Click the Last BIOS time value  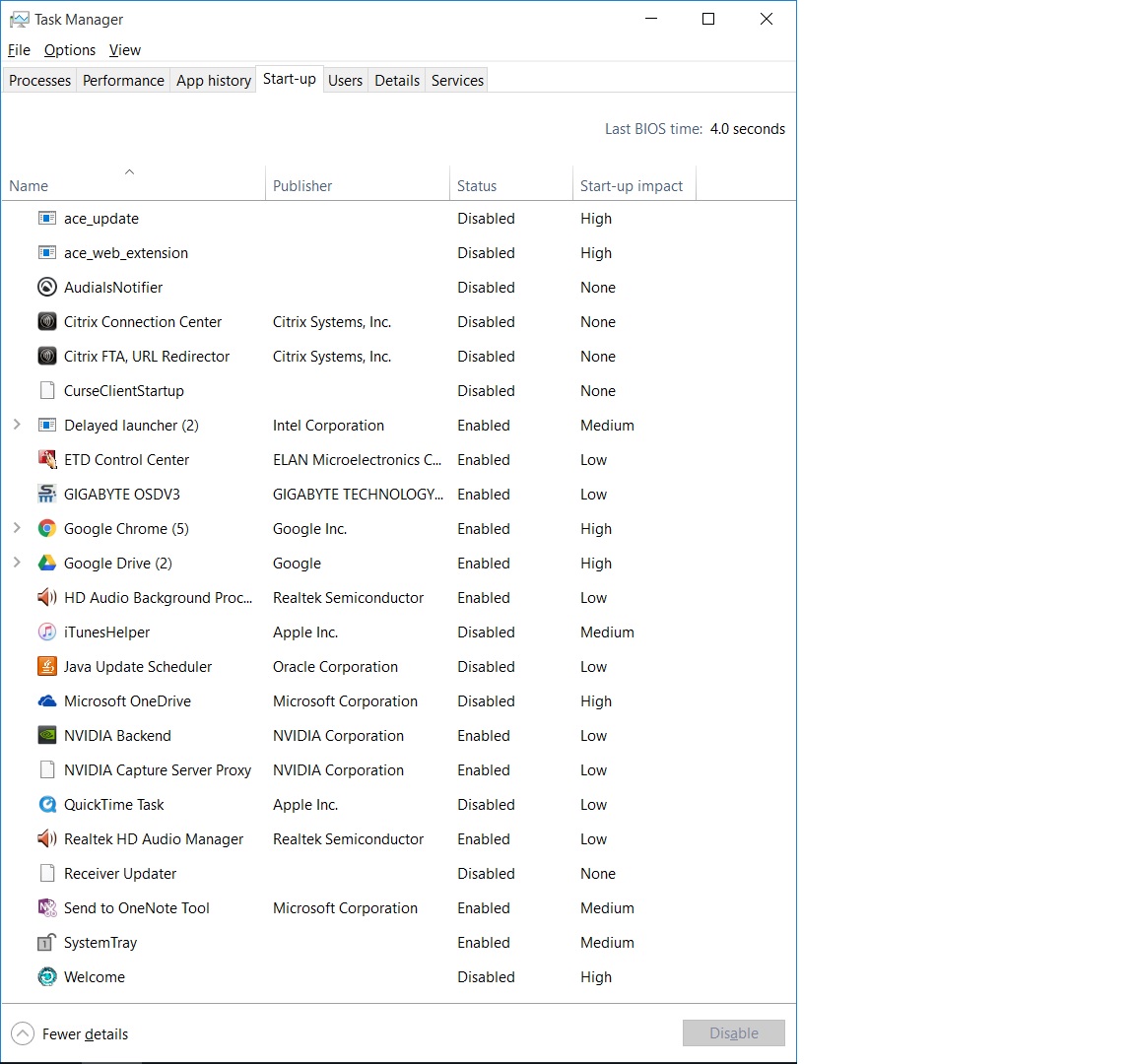747,129
